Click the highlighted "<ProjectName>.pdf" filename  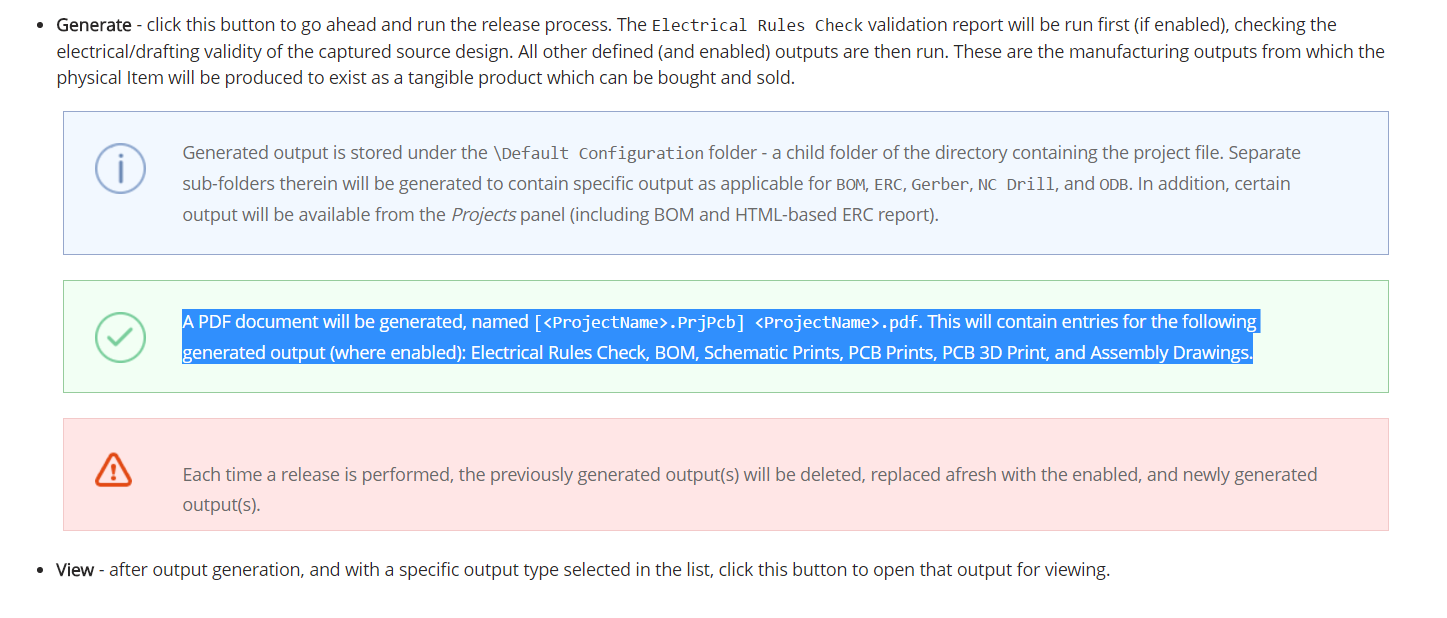(837, 322)
